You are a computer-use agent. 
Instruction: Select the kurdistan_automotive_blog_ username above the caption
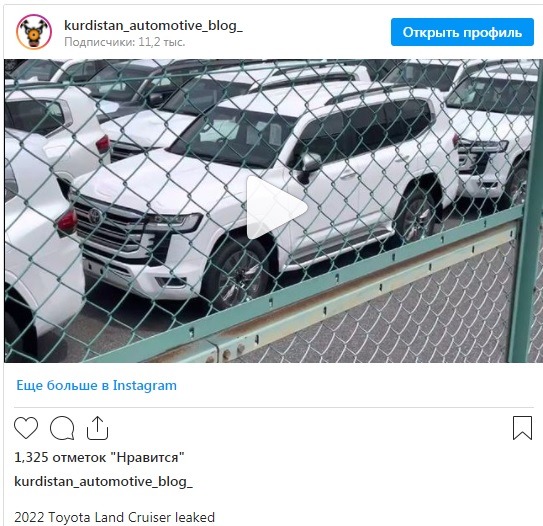[103, 481]
